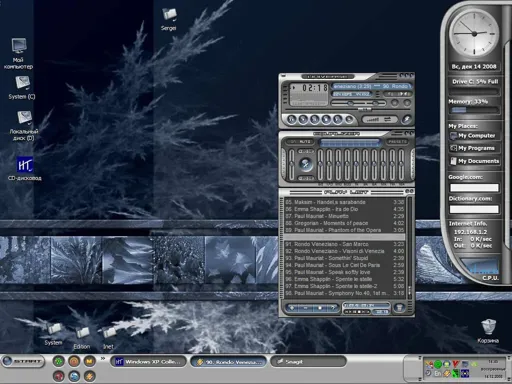This screenshot has height=384, width=512.
Task: Click Winamp previous track button
Action: click(292, 119)
